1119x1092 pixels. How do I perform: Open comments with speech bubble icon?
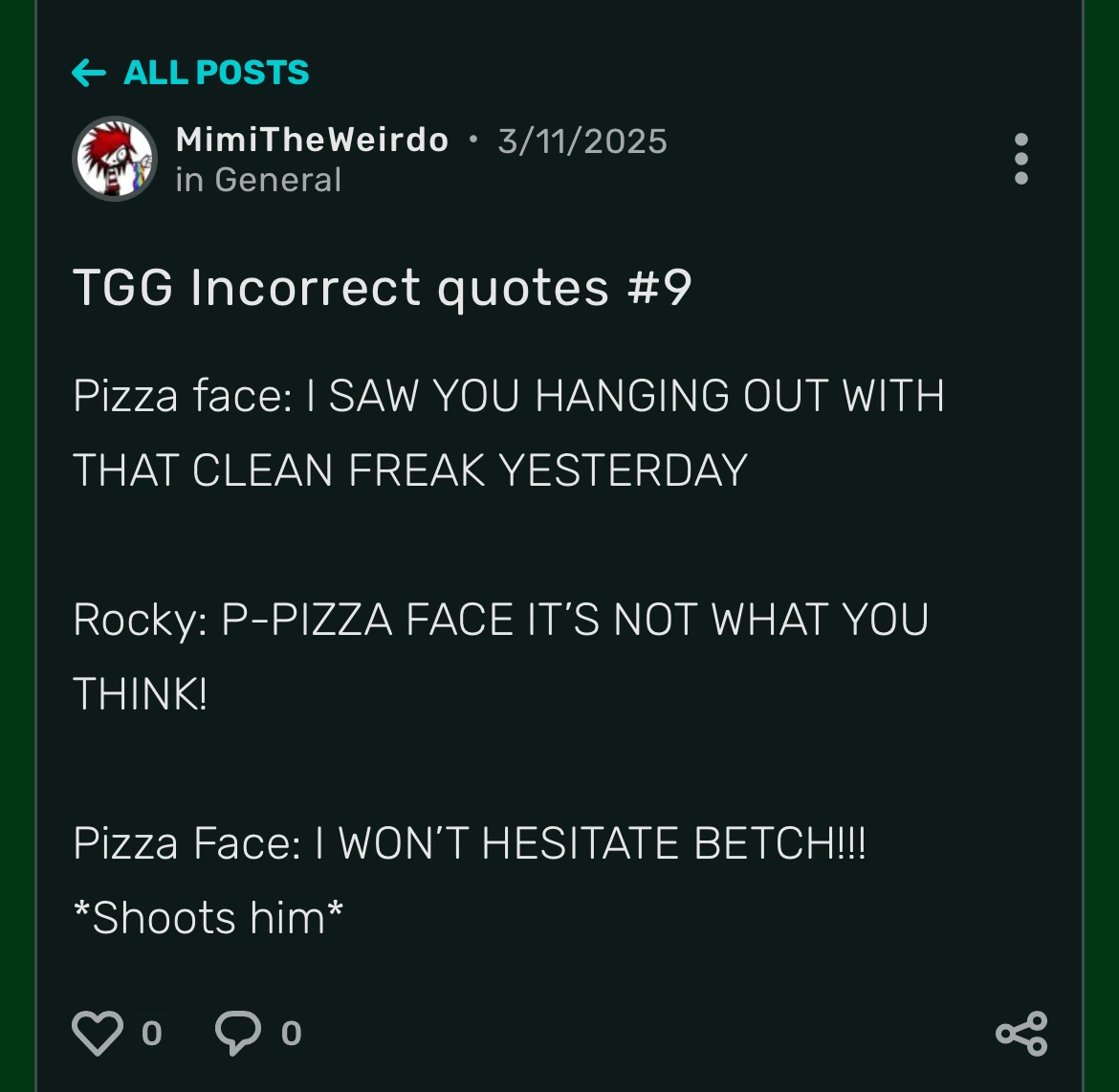[x=238, y=1033]
